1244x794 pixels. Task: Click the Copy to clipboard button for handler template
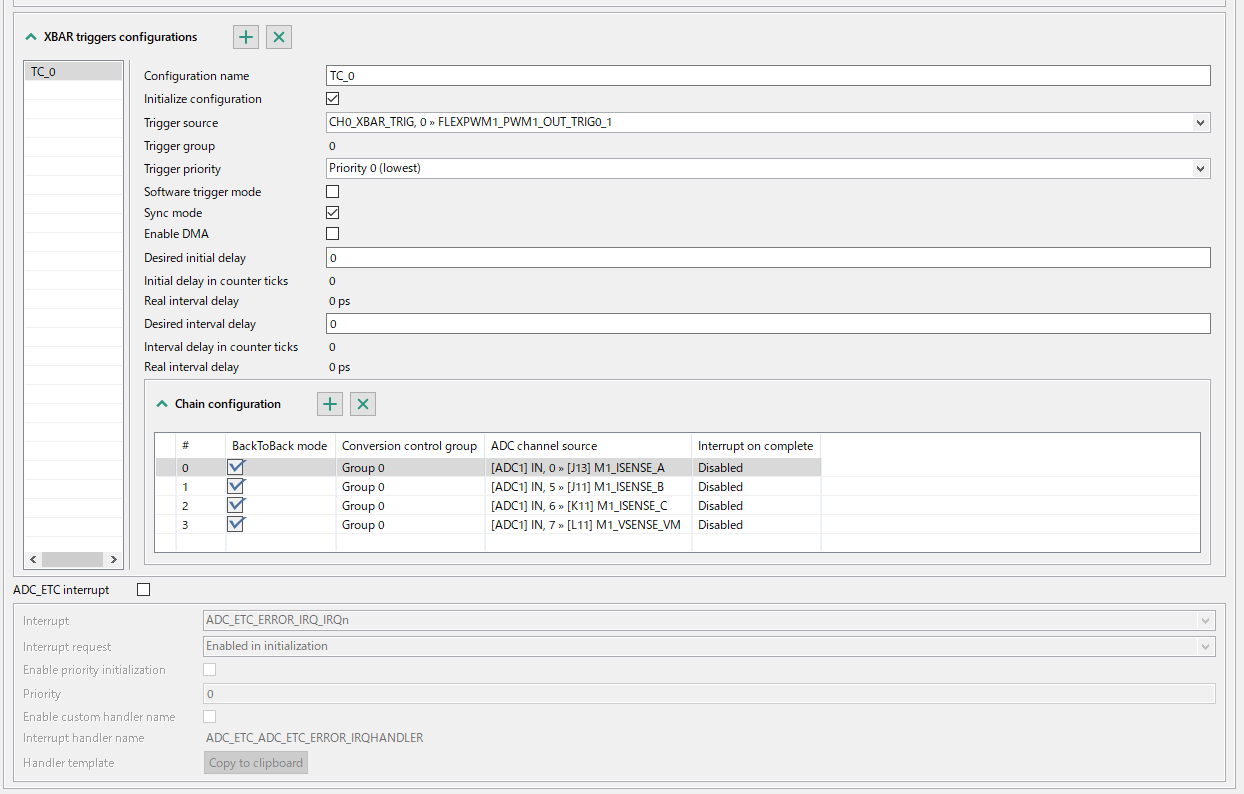pos(255,762)
